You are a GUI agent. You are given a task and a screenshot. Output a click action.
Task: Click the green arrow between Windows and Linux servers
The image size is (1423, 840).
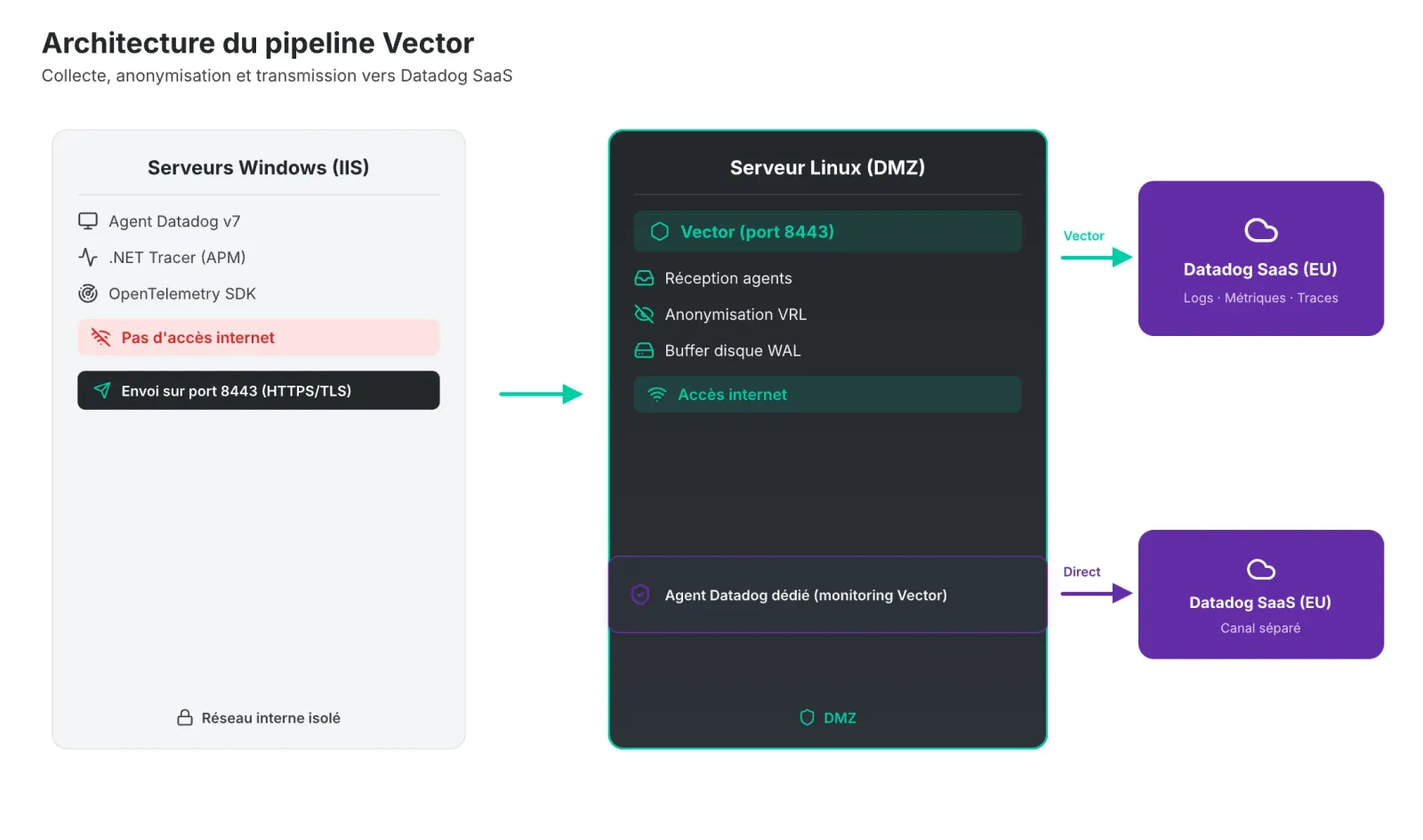[541, 395]
